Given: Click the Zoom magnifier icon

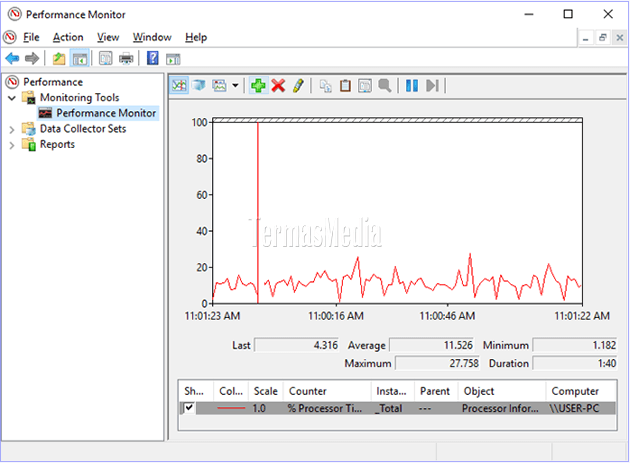Looking at the screenshot, I should (385, 86).
